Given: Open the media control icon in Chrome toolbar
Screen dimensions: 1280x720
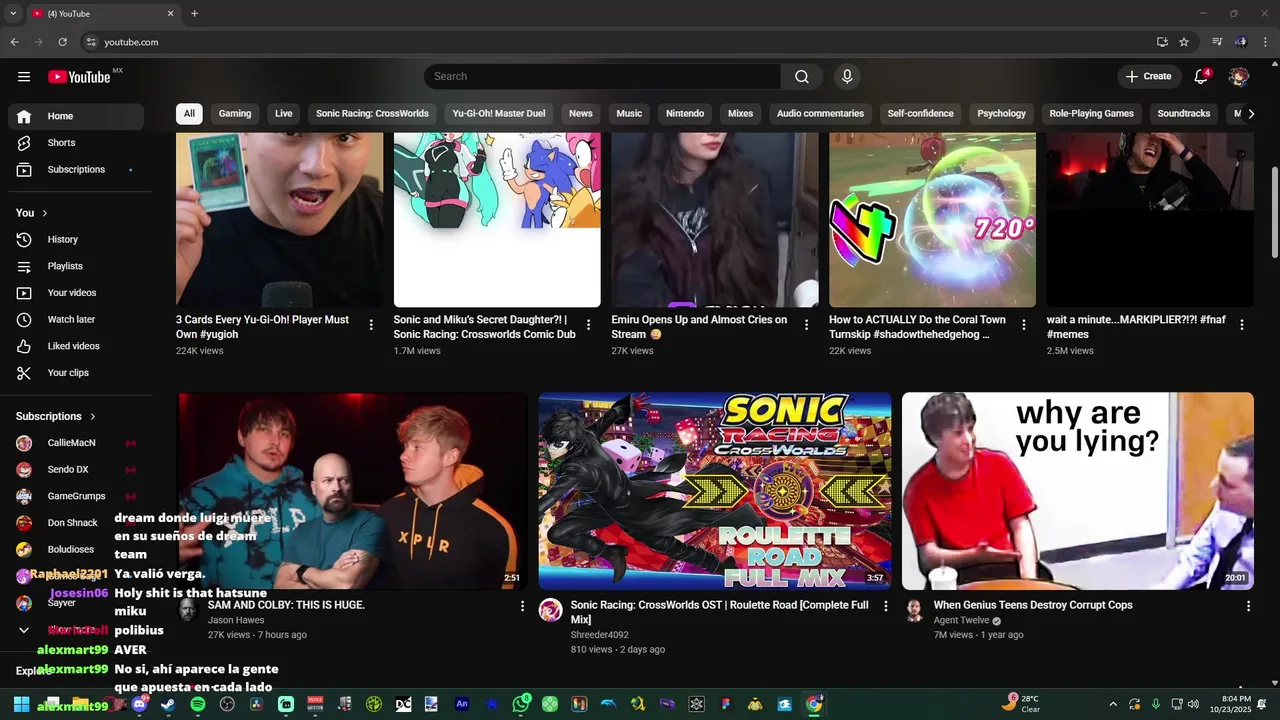Looking at the screenshot, I should (1217, 42).
